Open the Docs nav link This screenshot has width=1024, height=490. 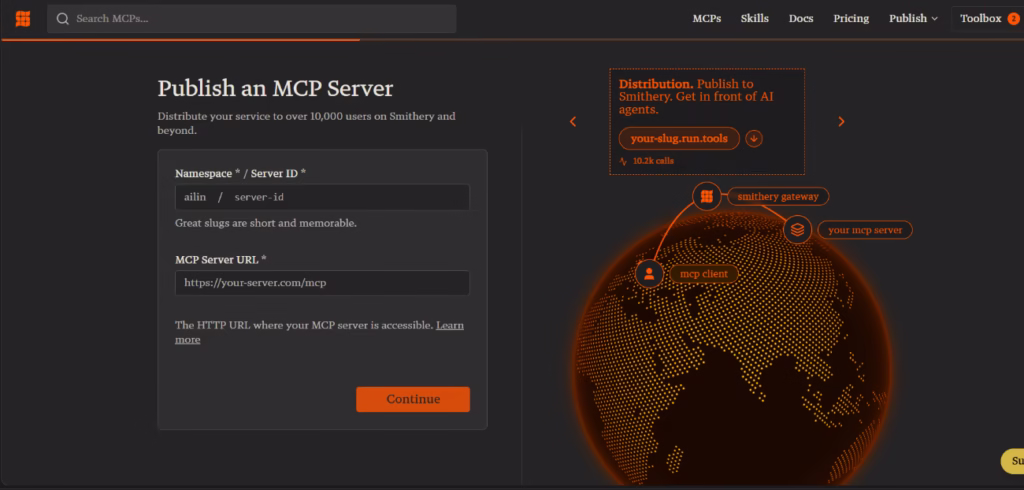pyautogui.click(x=801, y=18)
